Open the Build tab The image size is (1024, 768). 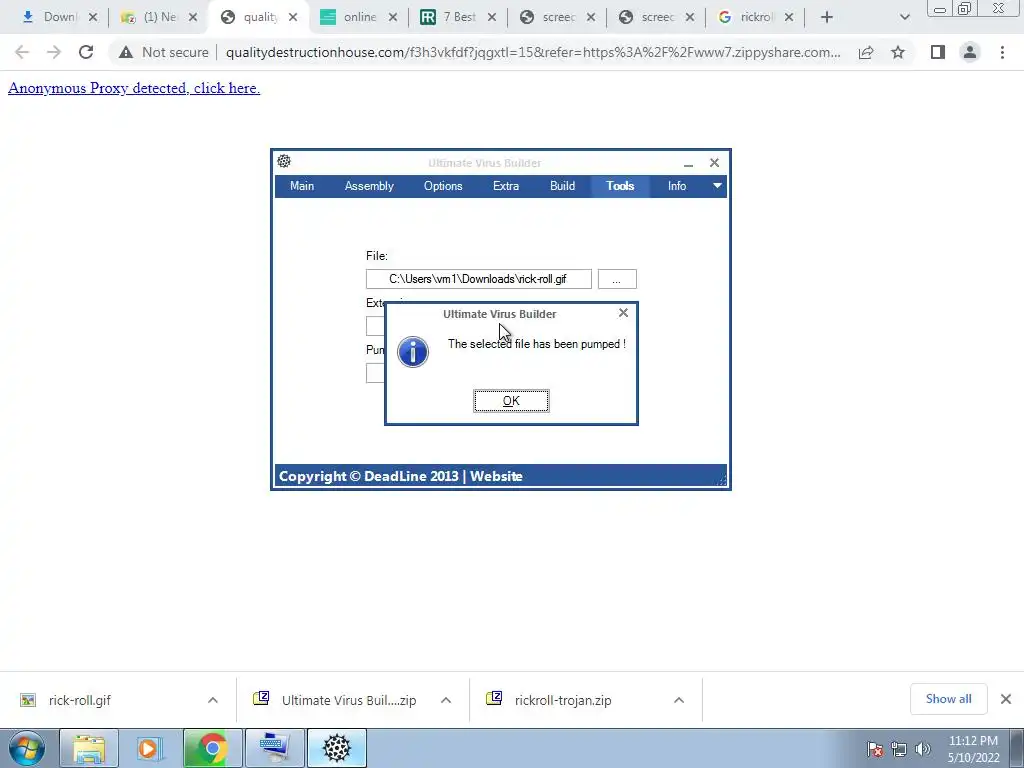[x=562, y=186]
